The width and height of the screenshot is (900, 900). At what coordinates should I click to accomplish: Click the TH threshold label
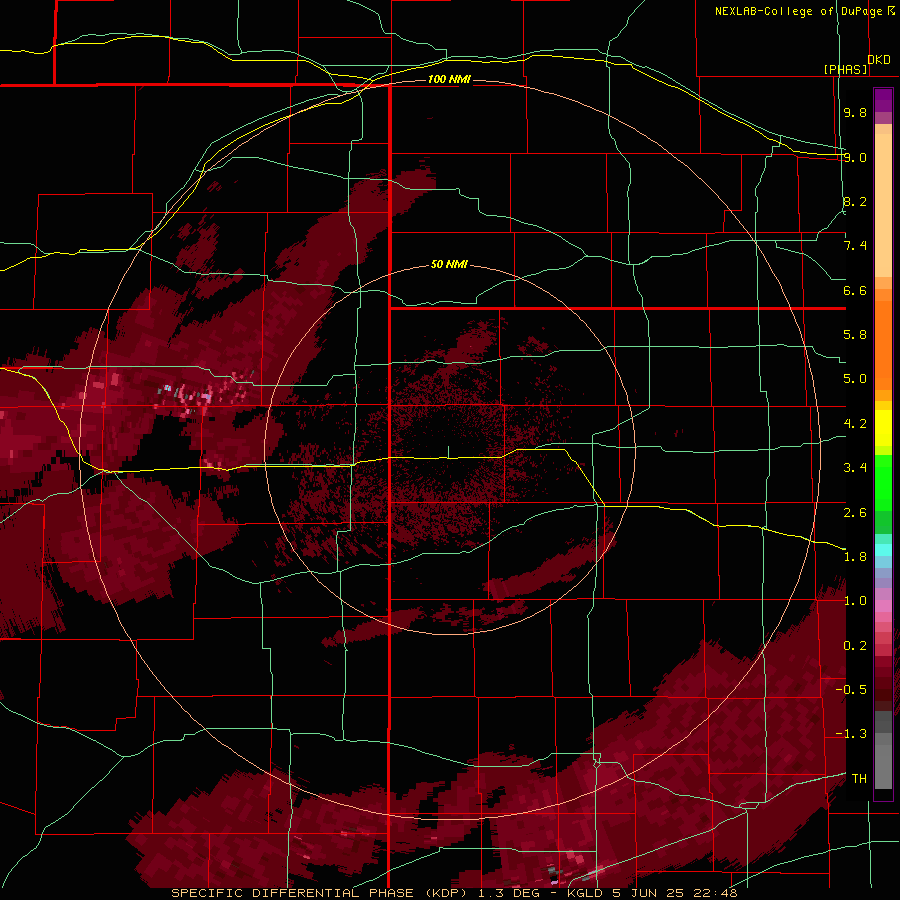[x=859, y=779]
